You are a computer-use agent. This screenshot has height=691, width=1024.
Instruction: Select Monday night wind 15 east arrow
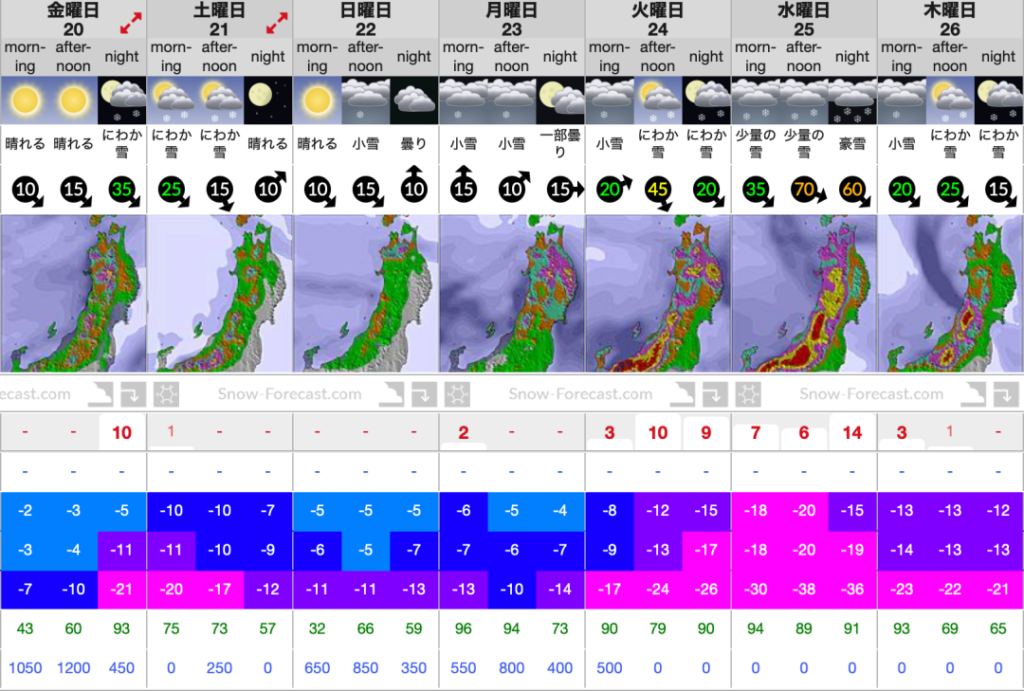point(565,189)
